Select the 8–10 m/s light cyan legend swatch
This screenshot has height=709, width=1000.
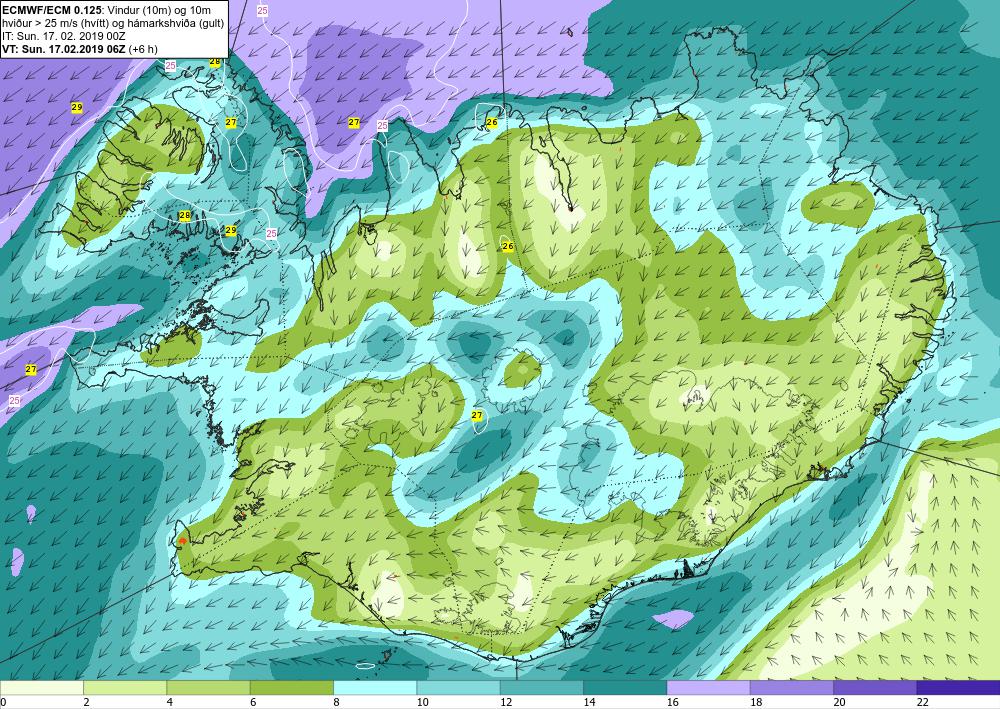click(375, 688)
